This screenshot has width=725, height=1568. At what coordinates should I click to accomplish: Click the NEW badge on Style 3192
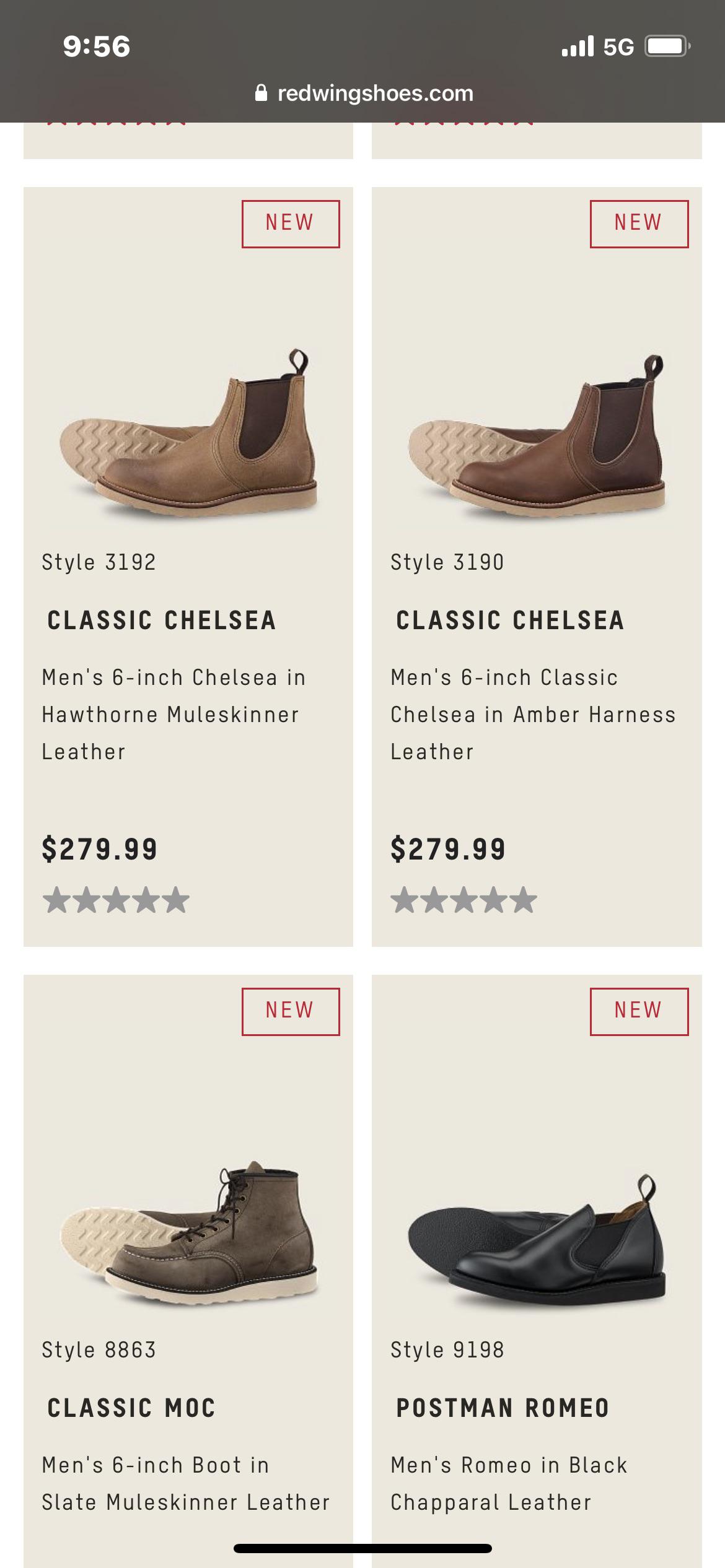(290, 223)
